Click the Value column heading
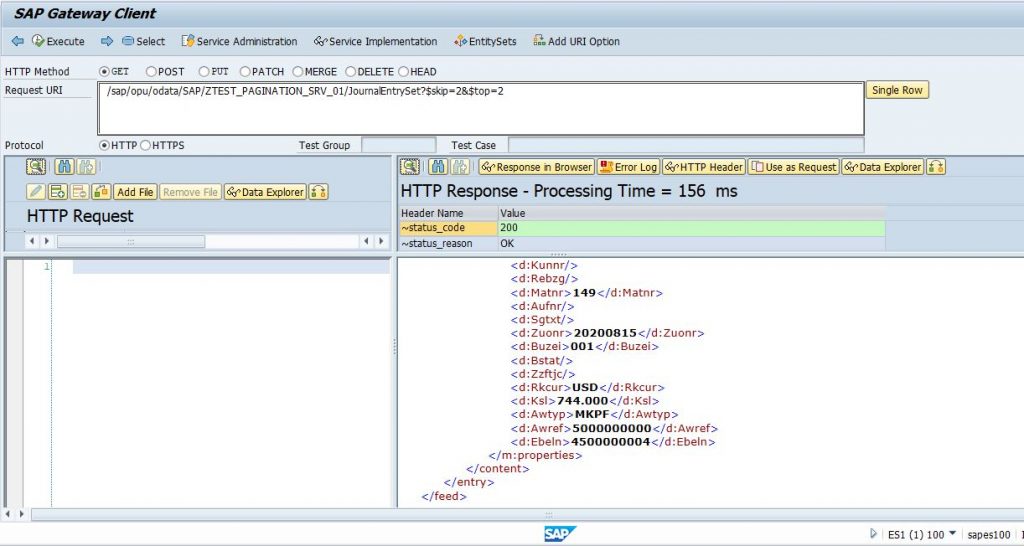The height and width of the screenshot is (546, 1024). pyautogui.click(x=692, y=213)
